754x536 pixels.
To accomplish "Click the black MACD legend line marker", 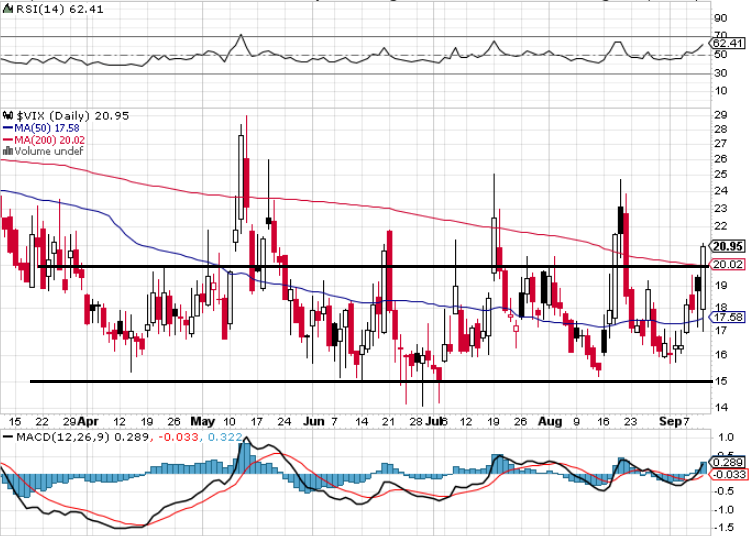I will [x=8, y=437].
